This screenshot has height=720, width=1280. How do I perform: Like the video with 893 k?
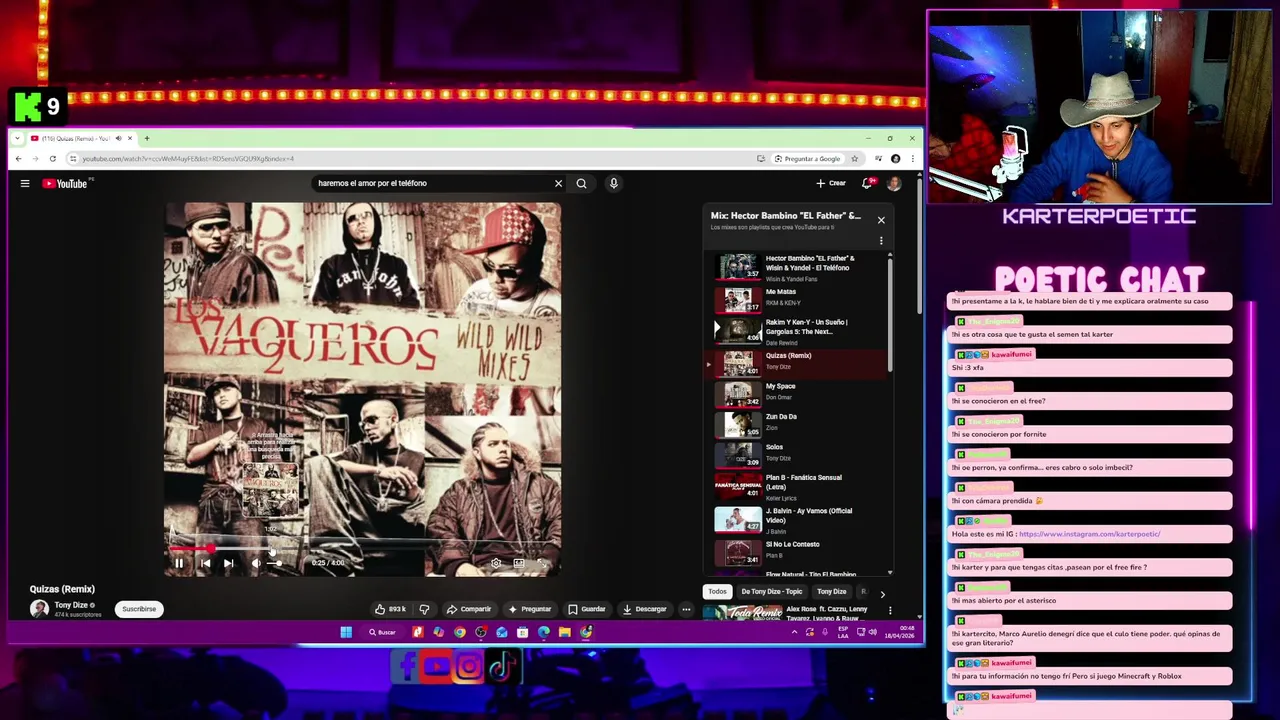390,609
